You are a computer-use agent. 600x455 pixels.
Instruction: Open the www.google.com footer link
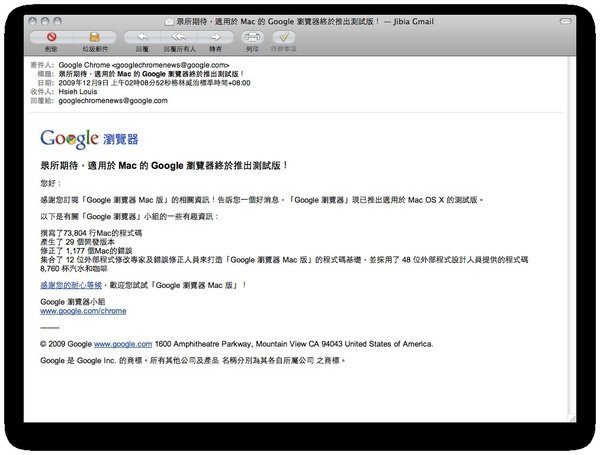[123, 344]
